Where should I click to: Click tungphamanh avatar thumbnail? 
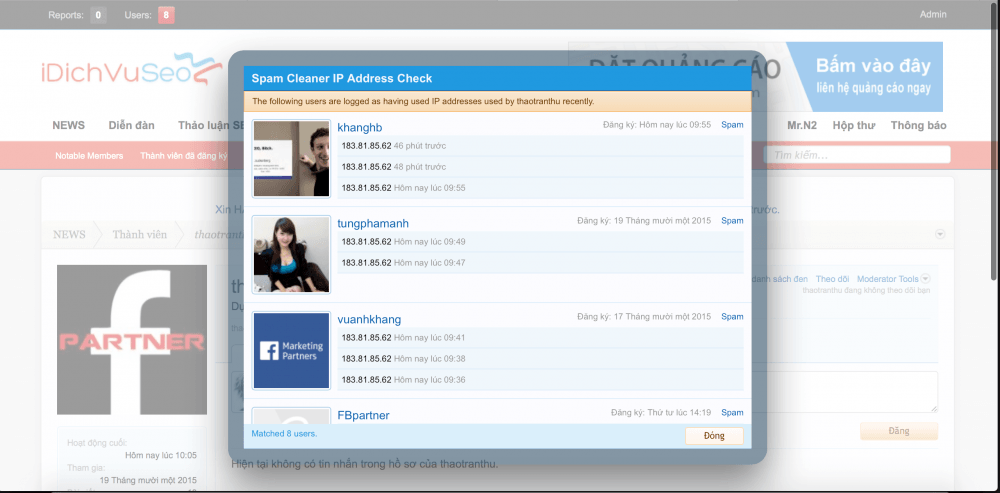click(291, 254)
